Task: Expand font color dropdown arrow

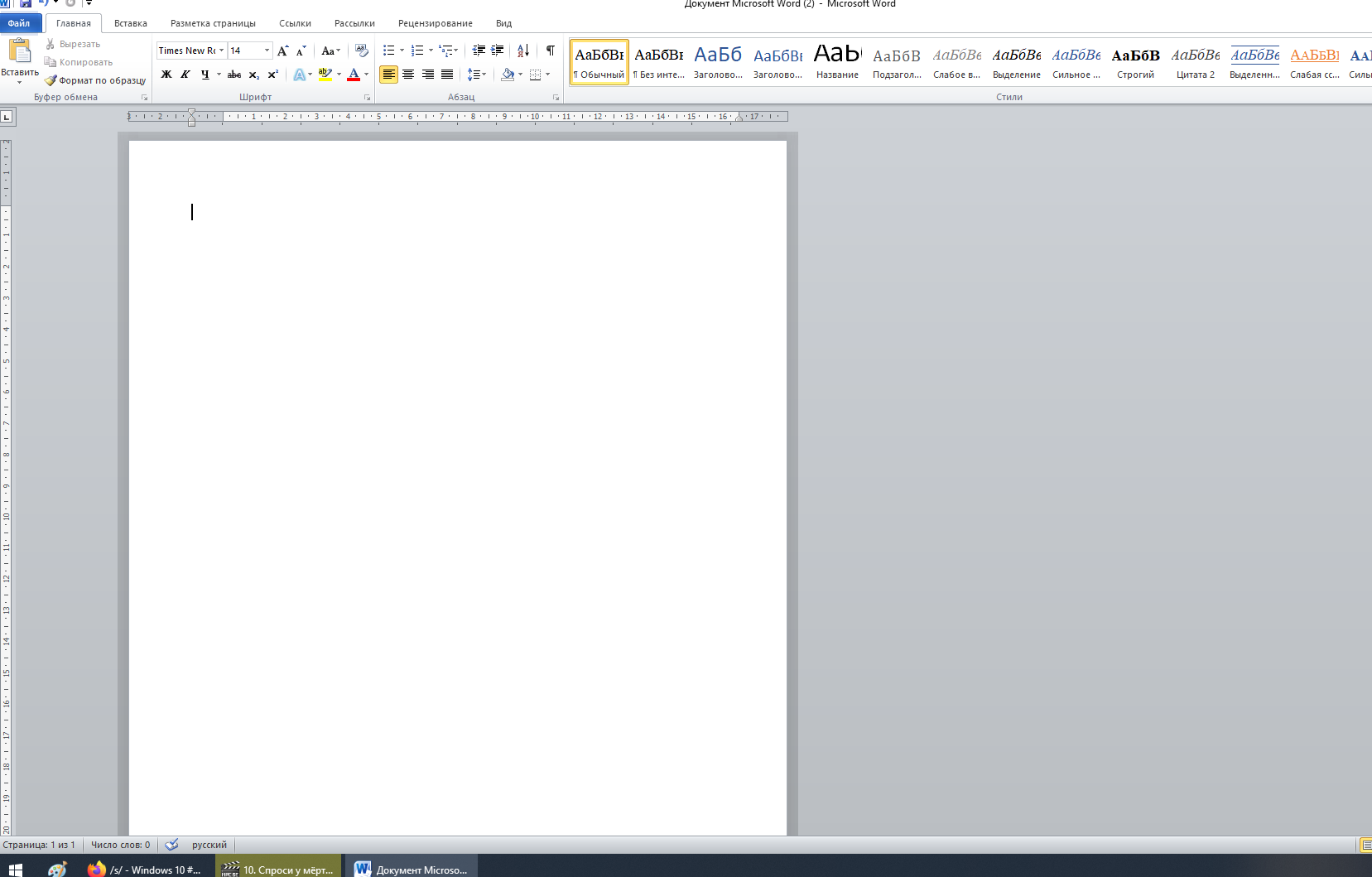Action: 366,75
